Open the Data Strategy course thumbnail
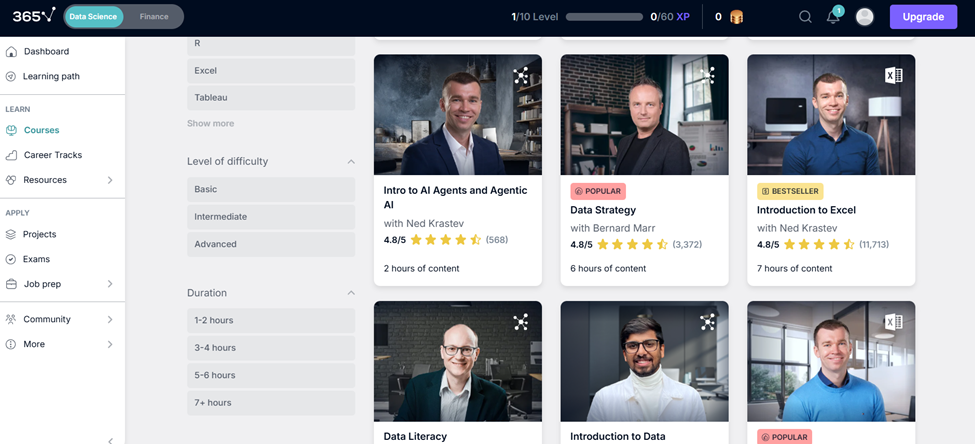Screen dimensions: 975x444 (644, 115)
